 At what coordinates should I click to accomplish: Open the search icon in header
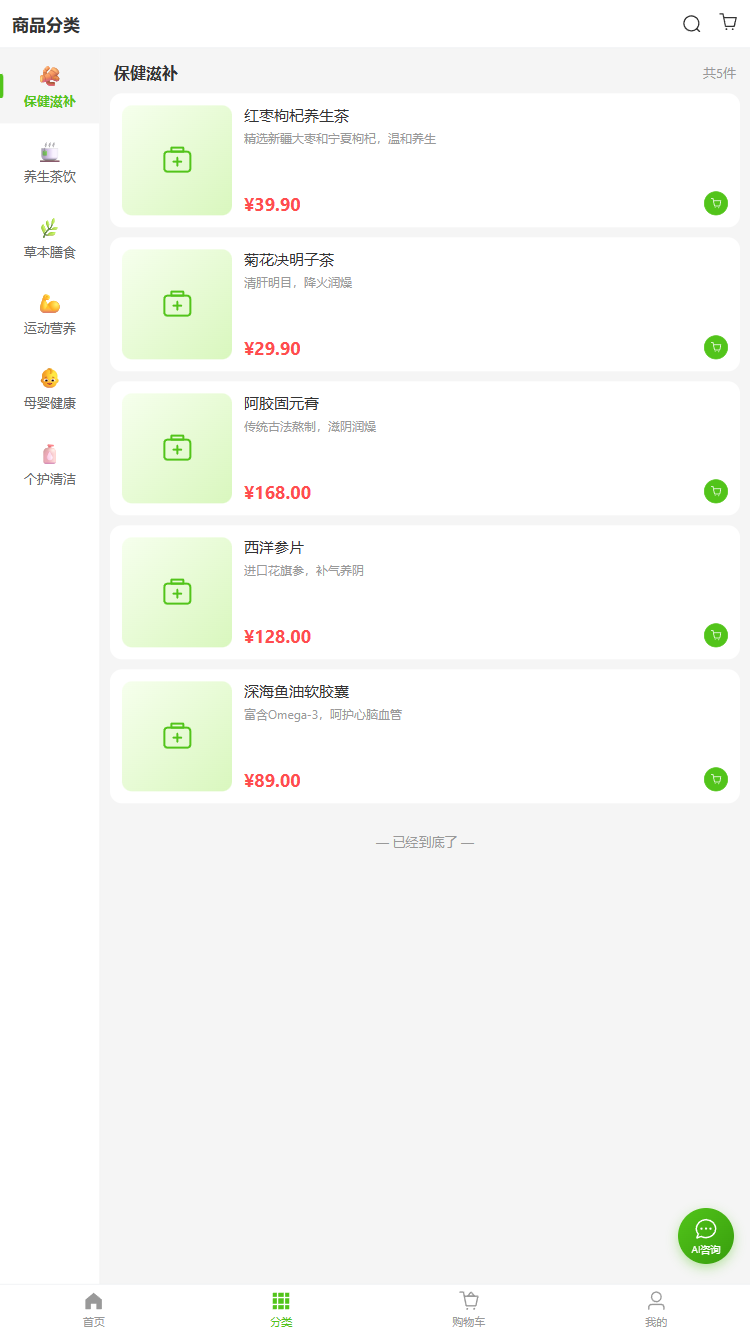pos(691,24)
